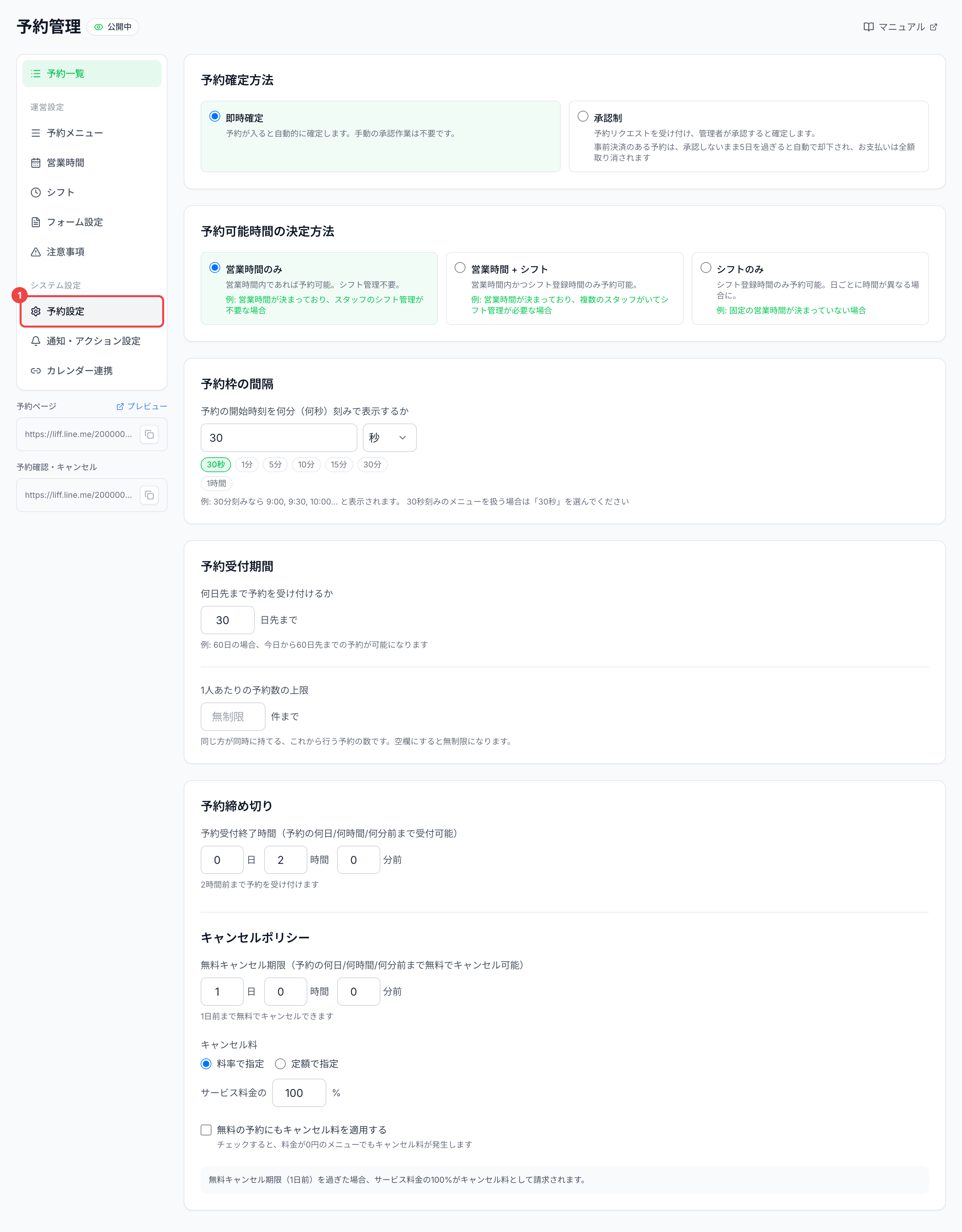The image size is (962, 1232).
Task: Open the 秒 unit dropdown
Action: (x=389, y=438)
